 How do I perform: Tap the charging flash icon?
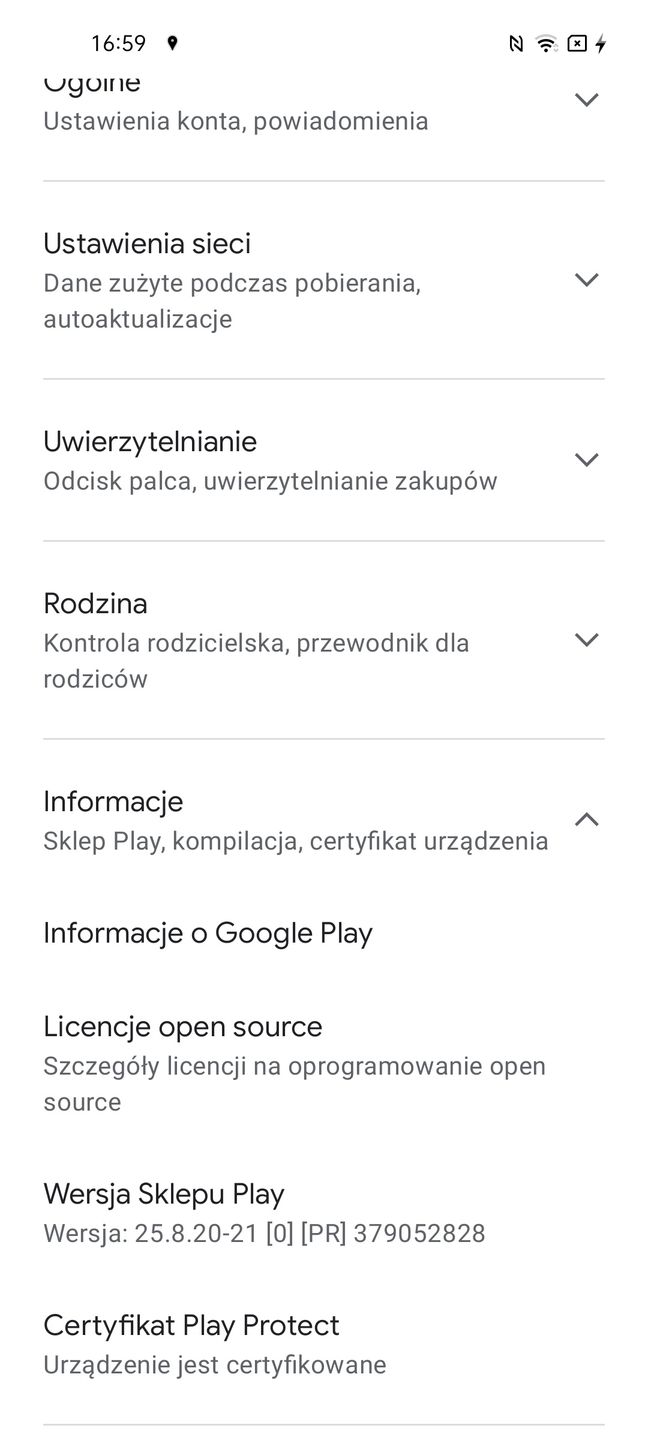(x=598, y=43)
